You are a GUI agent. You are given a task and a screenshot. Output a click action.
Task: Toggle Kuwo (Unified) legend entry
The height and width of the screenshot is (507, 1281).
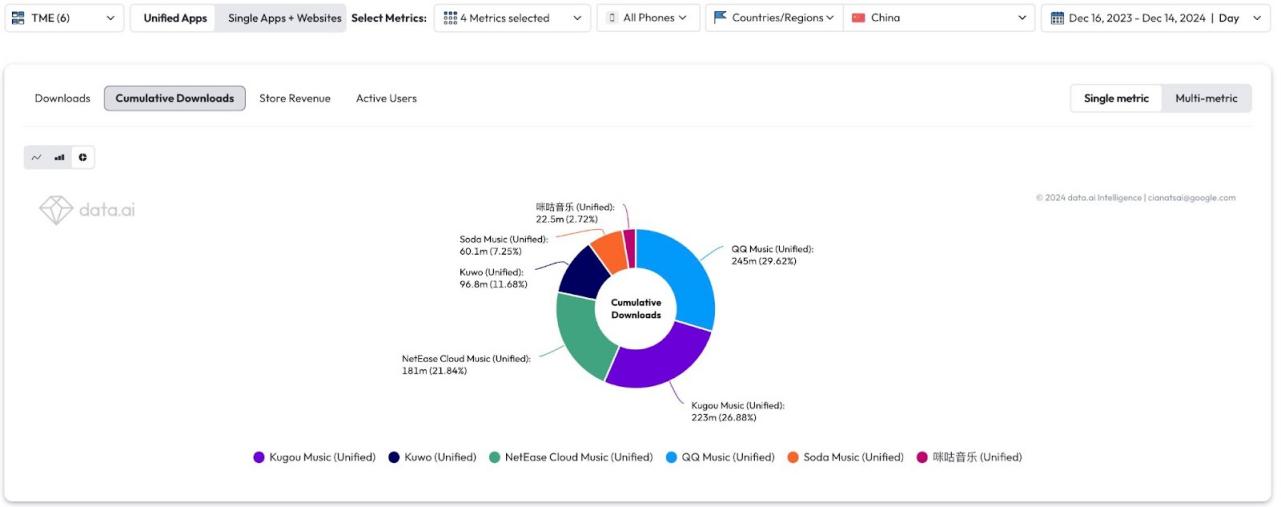pyautogui.click(x=433, y=457)
